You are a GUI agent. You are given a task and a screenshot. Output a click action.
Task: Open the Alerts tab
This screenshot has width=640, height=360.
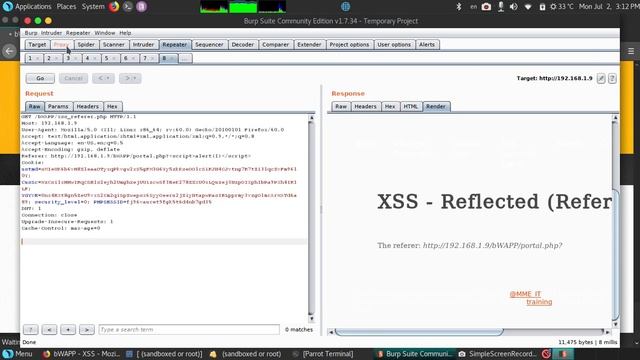[x=427, y=44]
